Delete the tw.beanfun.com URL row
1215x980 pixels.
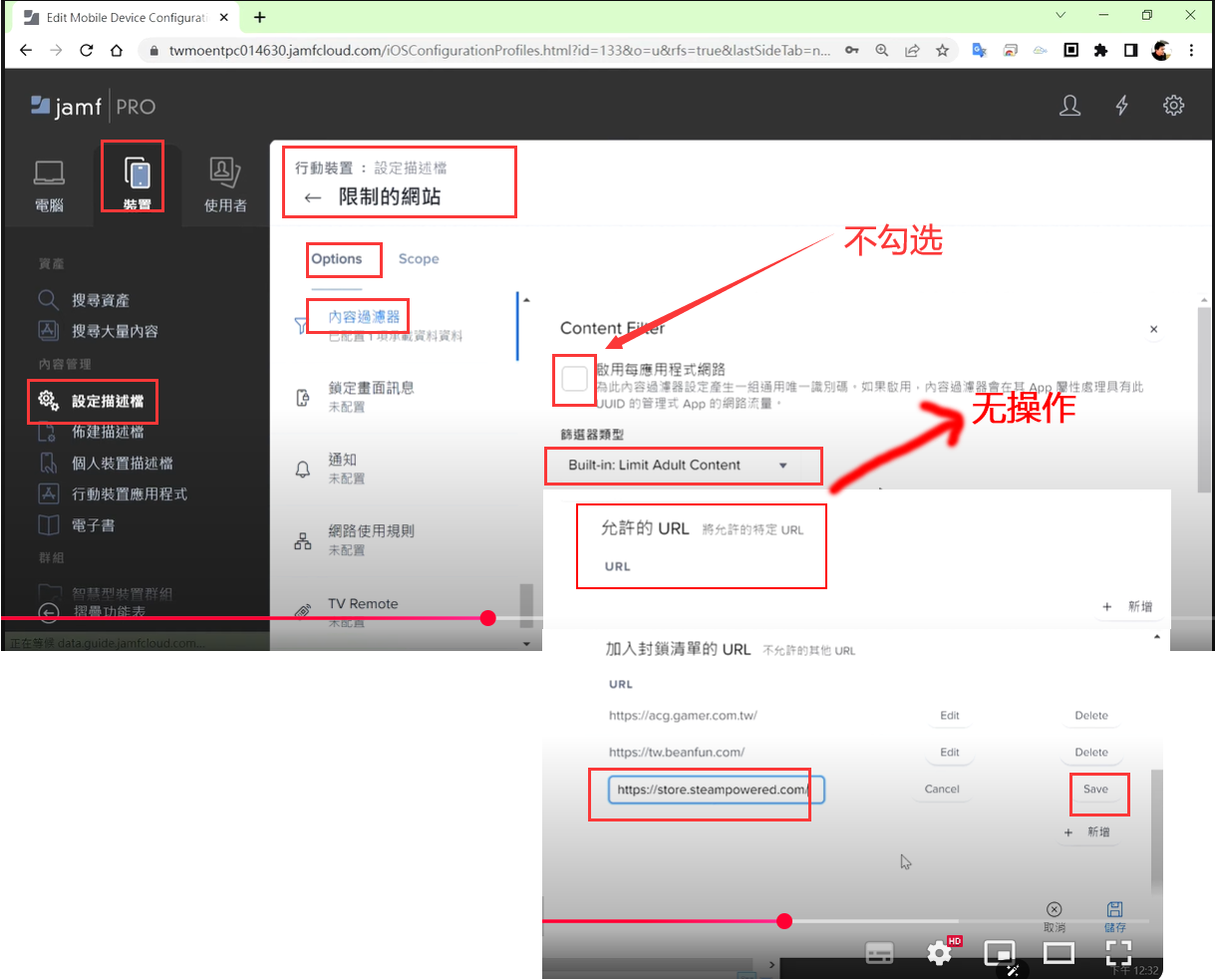1091,753
